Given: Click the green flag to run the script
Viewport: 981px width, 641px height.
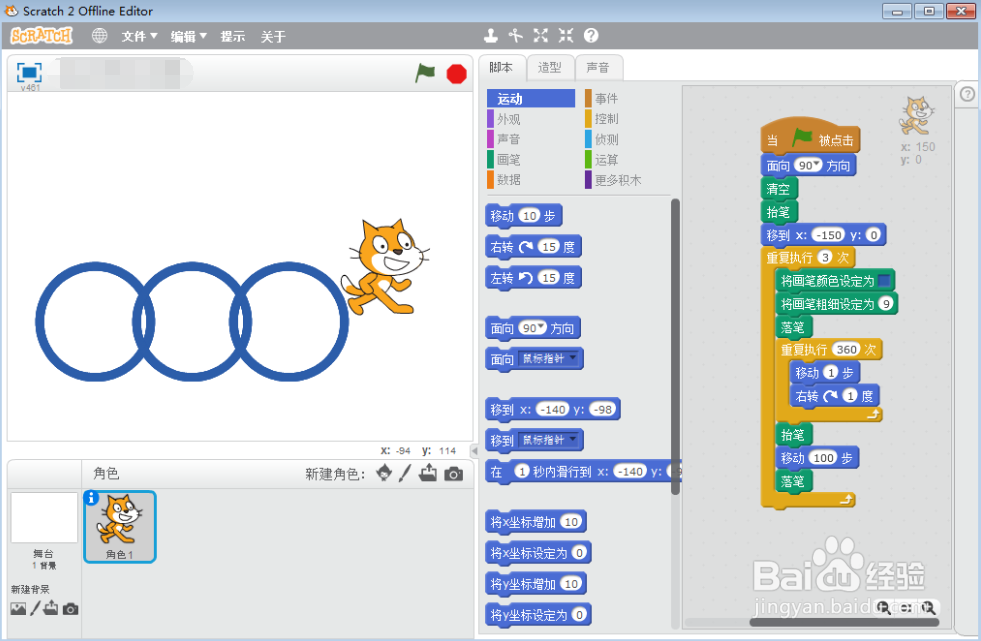Looking at the screenshot, I should (x=425, y=73).
